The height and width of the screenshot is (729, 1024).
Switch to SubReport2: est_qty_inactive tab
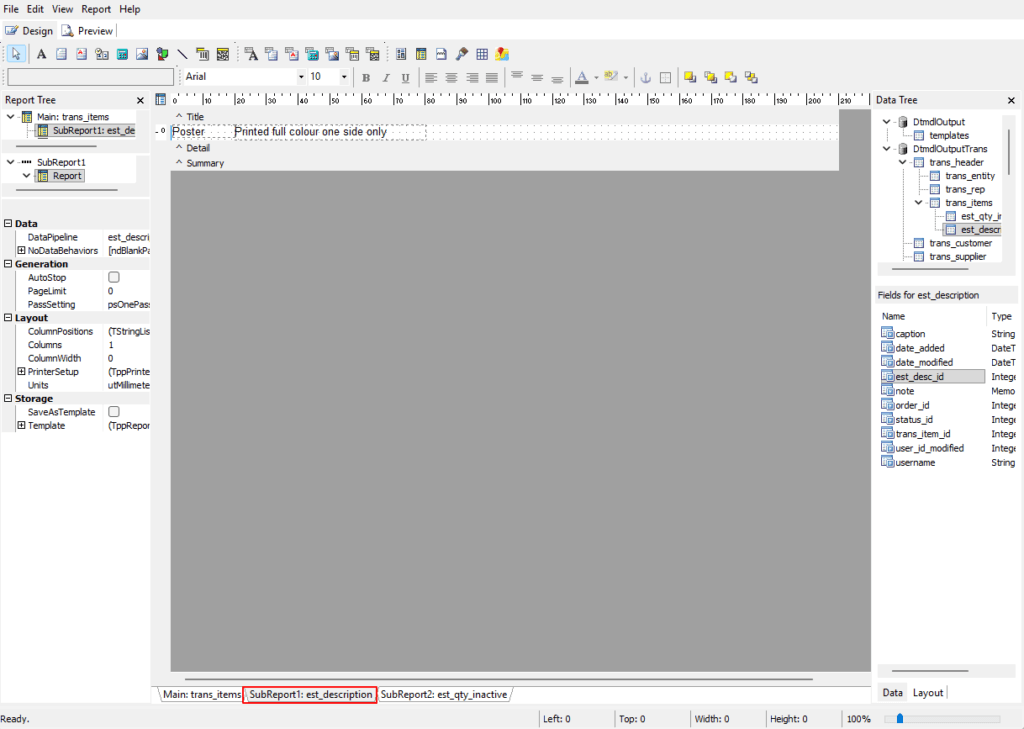click(444, 694)
